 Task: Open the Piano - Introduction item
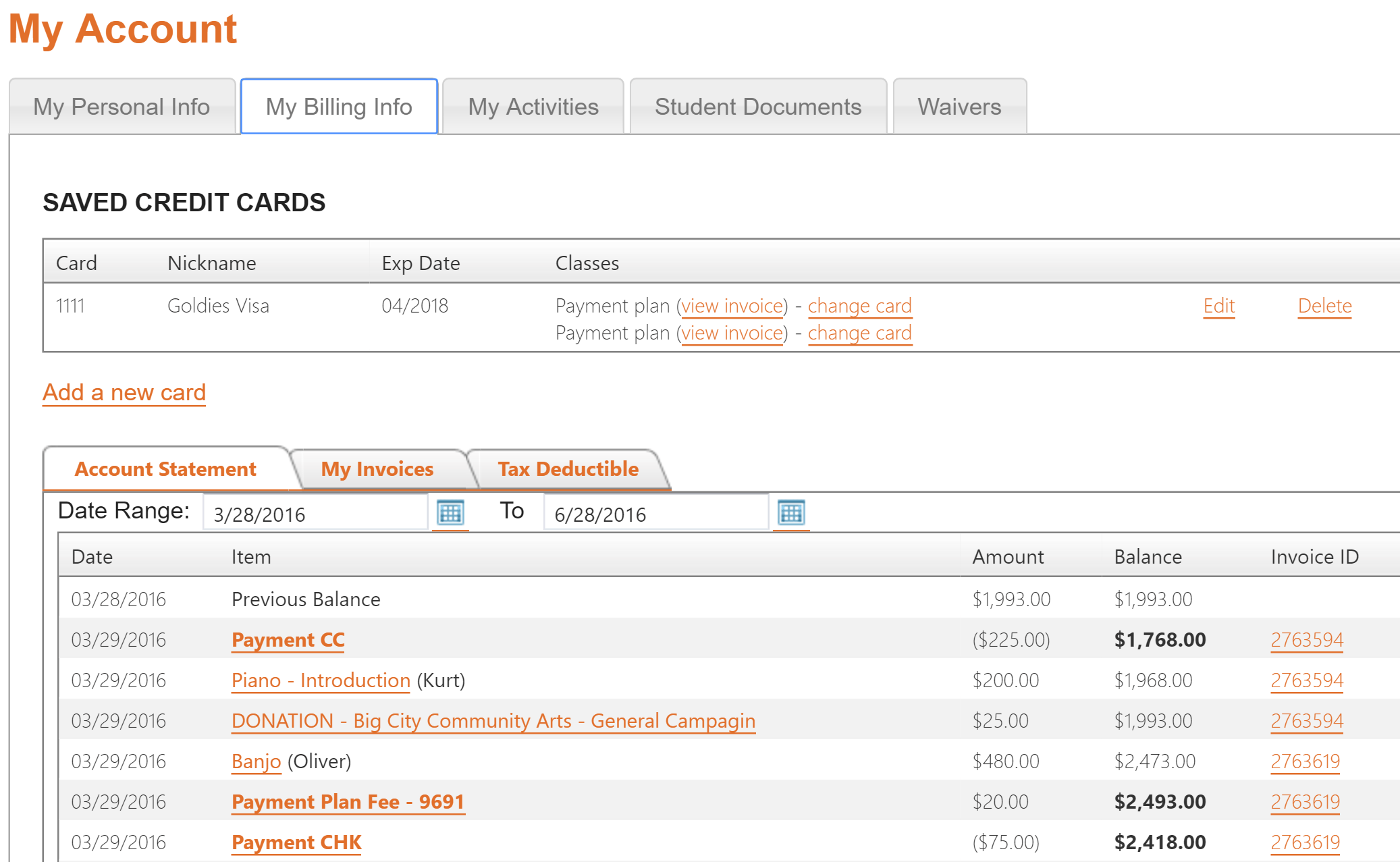point(320,680)
